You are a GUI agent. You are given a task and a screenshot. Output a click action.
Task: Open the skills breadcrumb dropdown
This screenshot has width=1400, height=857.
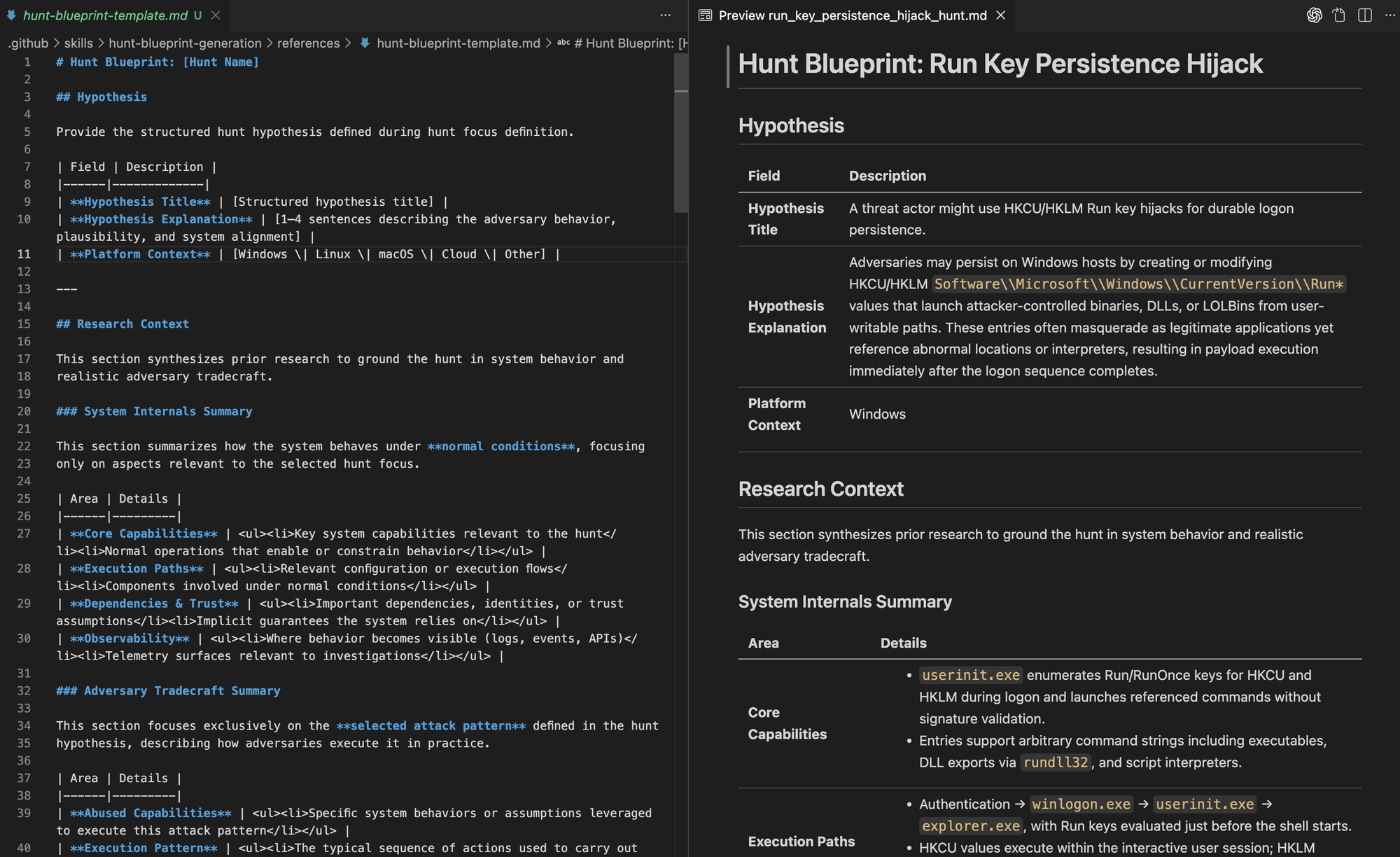[78, 43]
